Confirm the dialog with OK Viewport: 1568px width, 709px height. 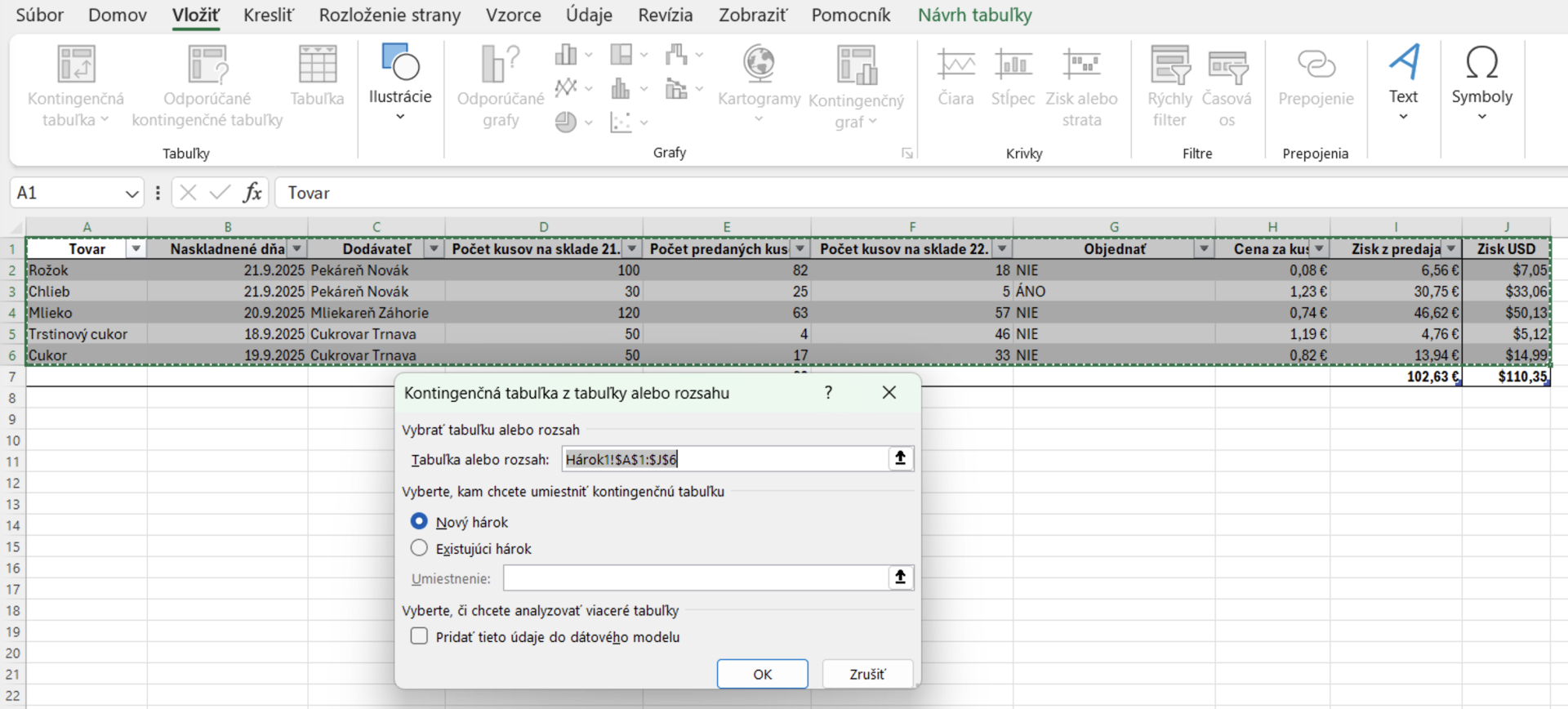coord(763,674)
